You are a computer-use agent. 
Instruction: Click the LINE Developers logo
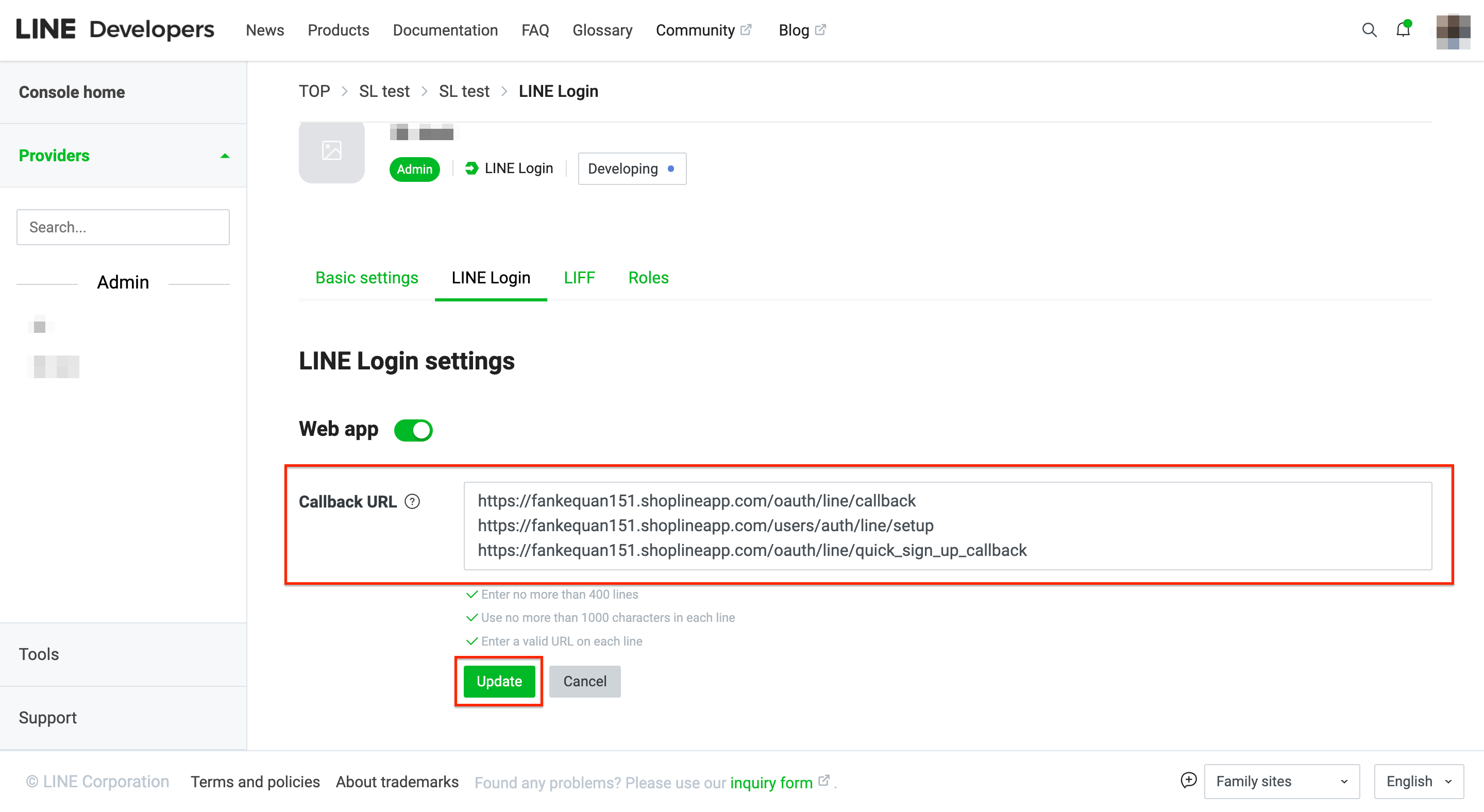(x=114, y=29)
